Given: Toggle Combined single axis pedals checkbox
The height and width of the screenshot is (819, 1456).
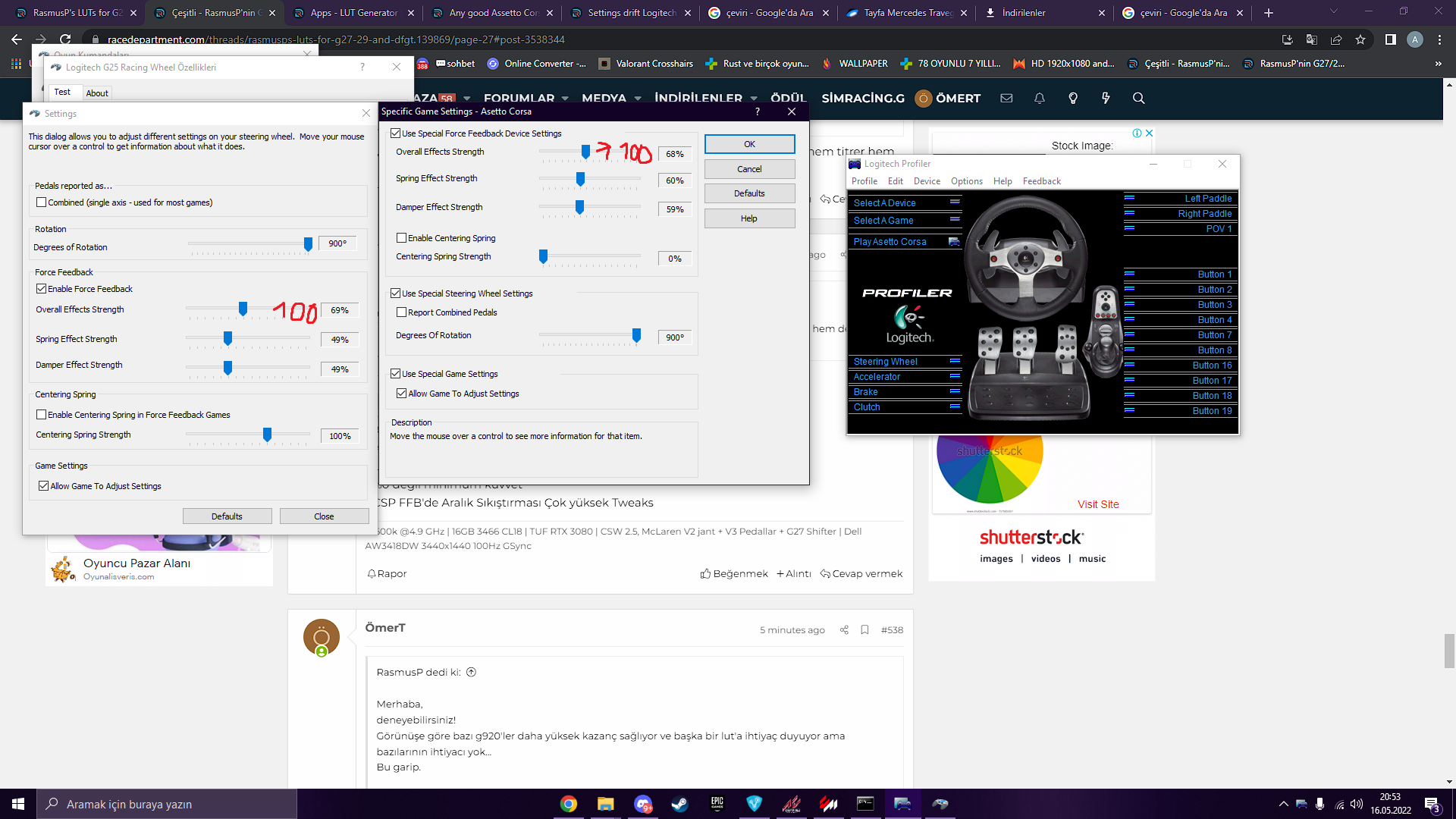Looking at the screenshot, I should (42, 202).
